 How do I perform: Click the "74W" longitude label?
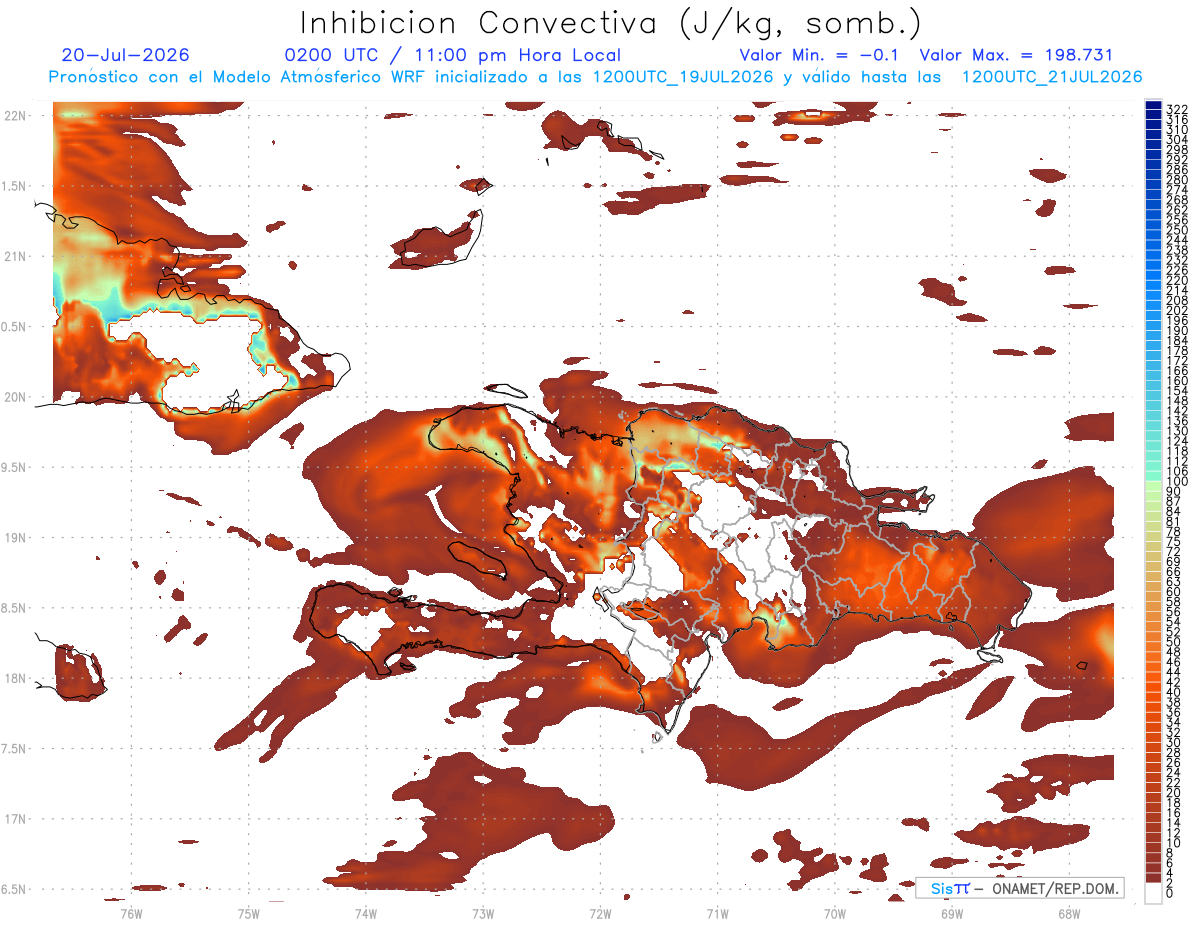pos(365,913)
